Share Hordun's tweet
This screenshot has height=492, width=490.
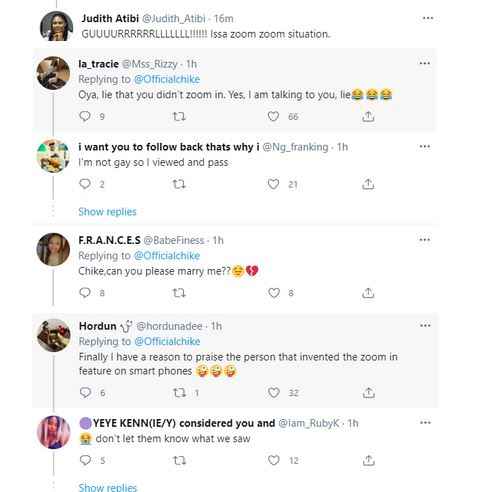pyautogui.click(x=368, y=393)
